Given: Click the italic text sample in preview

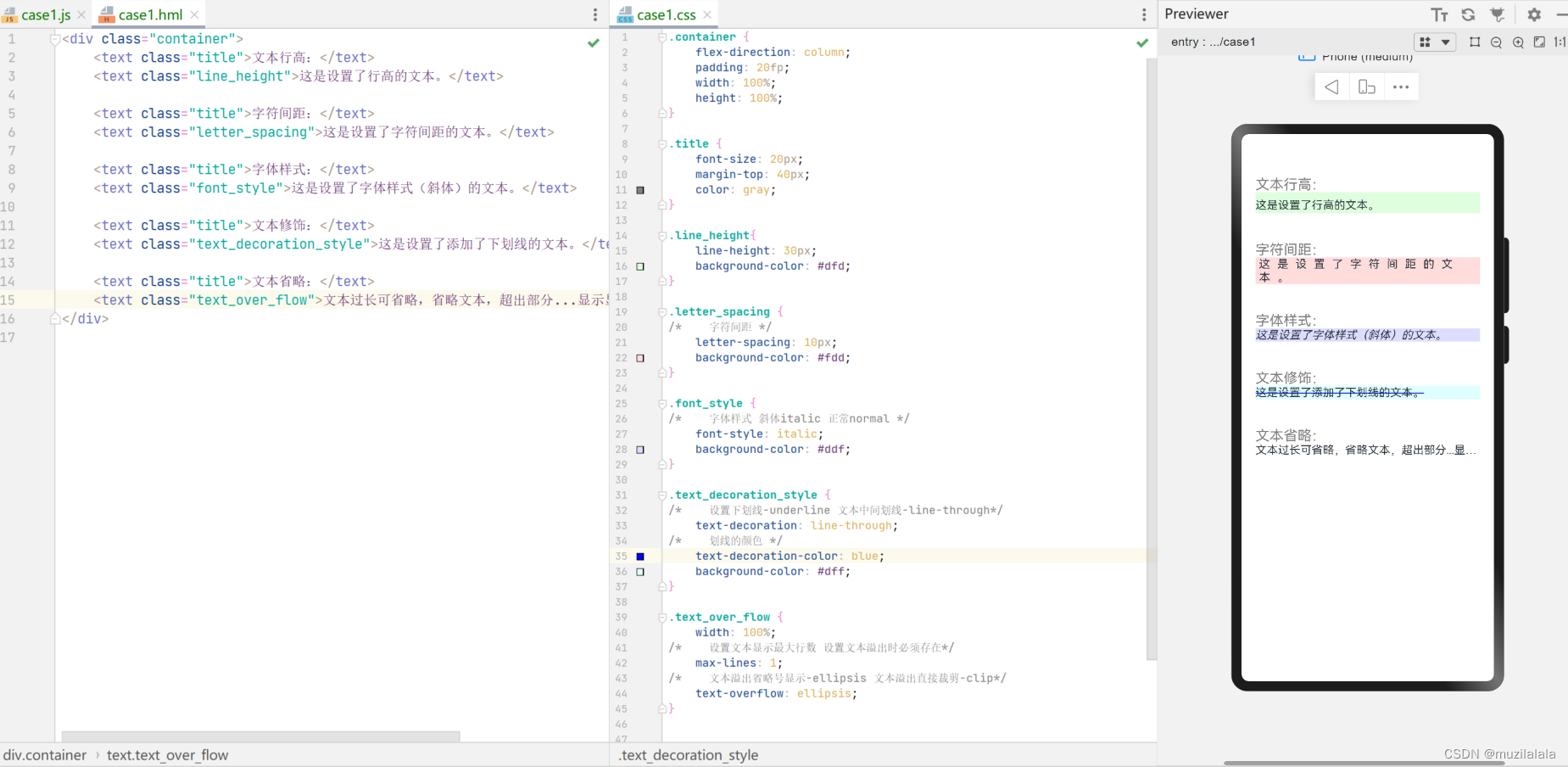Looking at the screenshot, I should pyautogui.click(x=1368, y=335).
